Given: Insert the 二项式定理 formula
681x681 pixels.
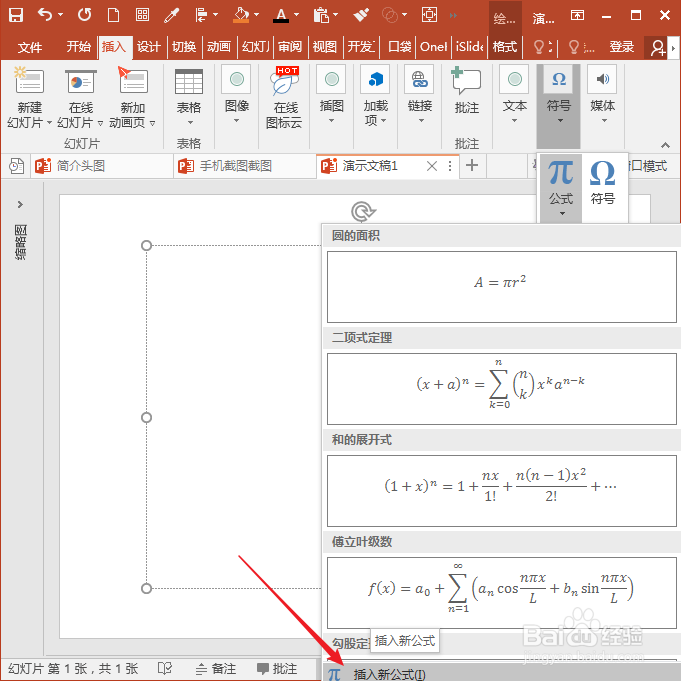Looking at the screenshot, I should [x=502, y=389].
